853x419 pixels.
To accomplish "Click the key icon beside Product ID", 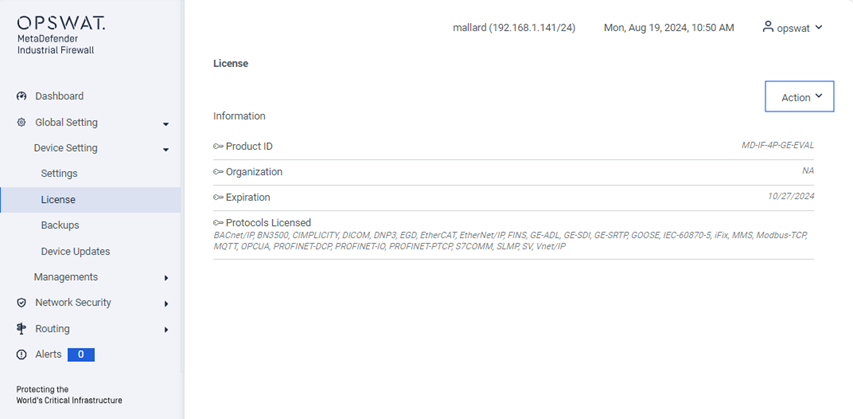I will click(218, 146).
